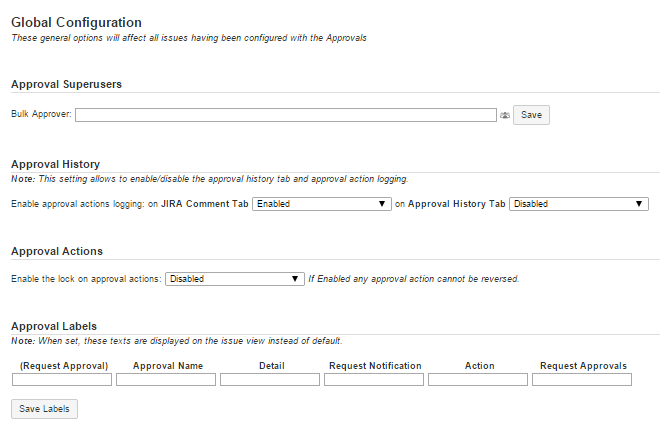Open the JIRA Comment Tab logging dropdown
The width and height of the screenshot is (660, 431).
click(321, 204)
